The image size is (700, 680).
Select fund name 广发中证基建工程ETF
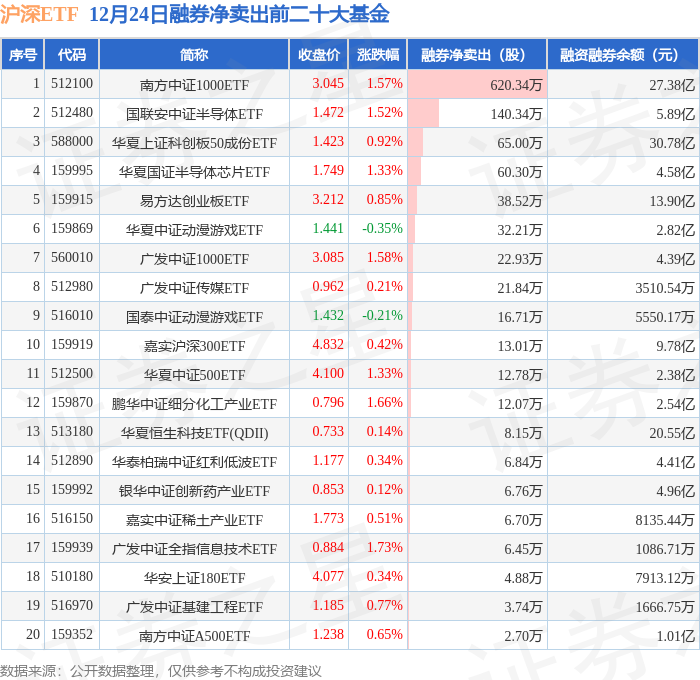[x=194, y=607]
